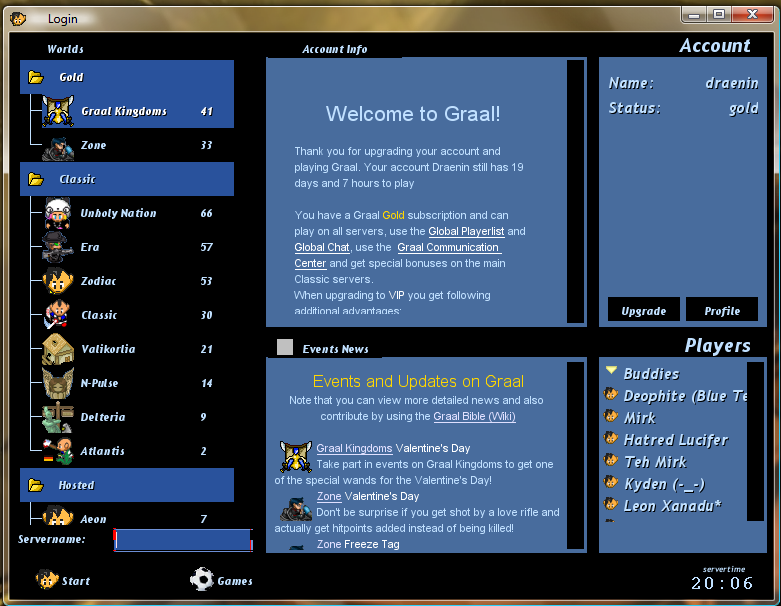The image size is (781, 606).
Task: Open the Graal Bible (Wiki) link
Action: [x=474, y=416]
